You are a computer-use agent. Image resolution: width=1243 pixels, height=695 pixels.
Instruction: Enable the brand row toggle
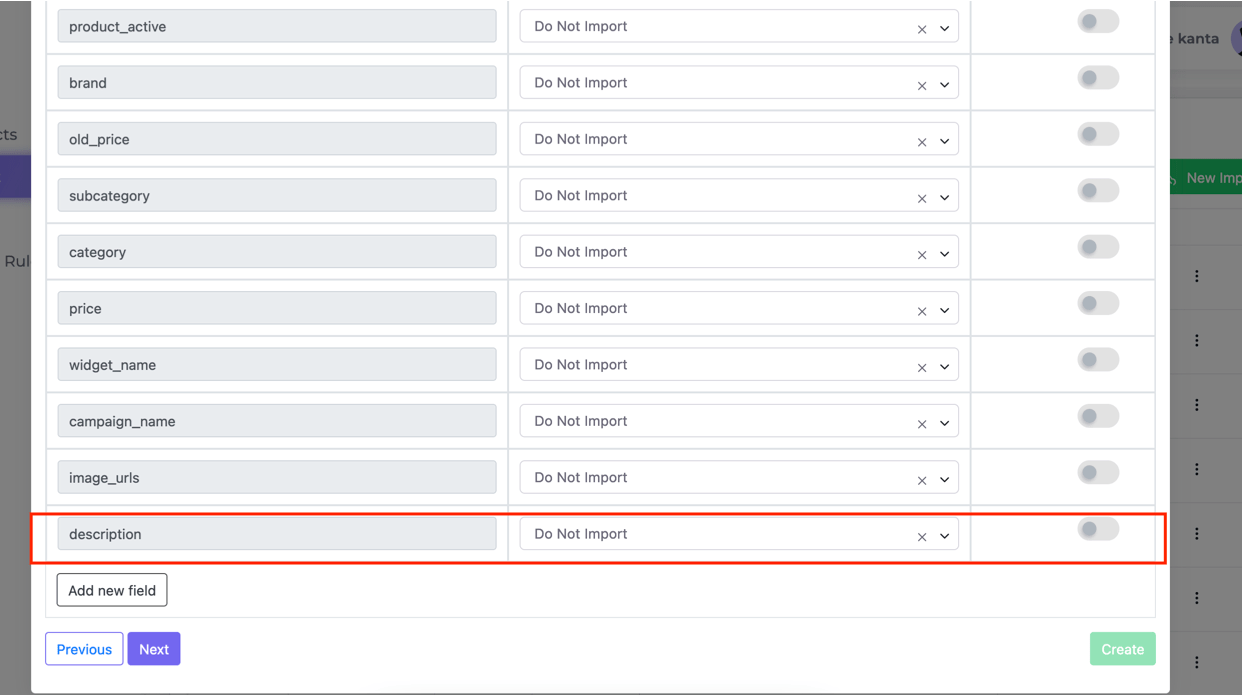click(x=1098, y=78)
